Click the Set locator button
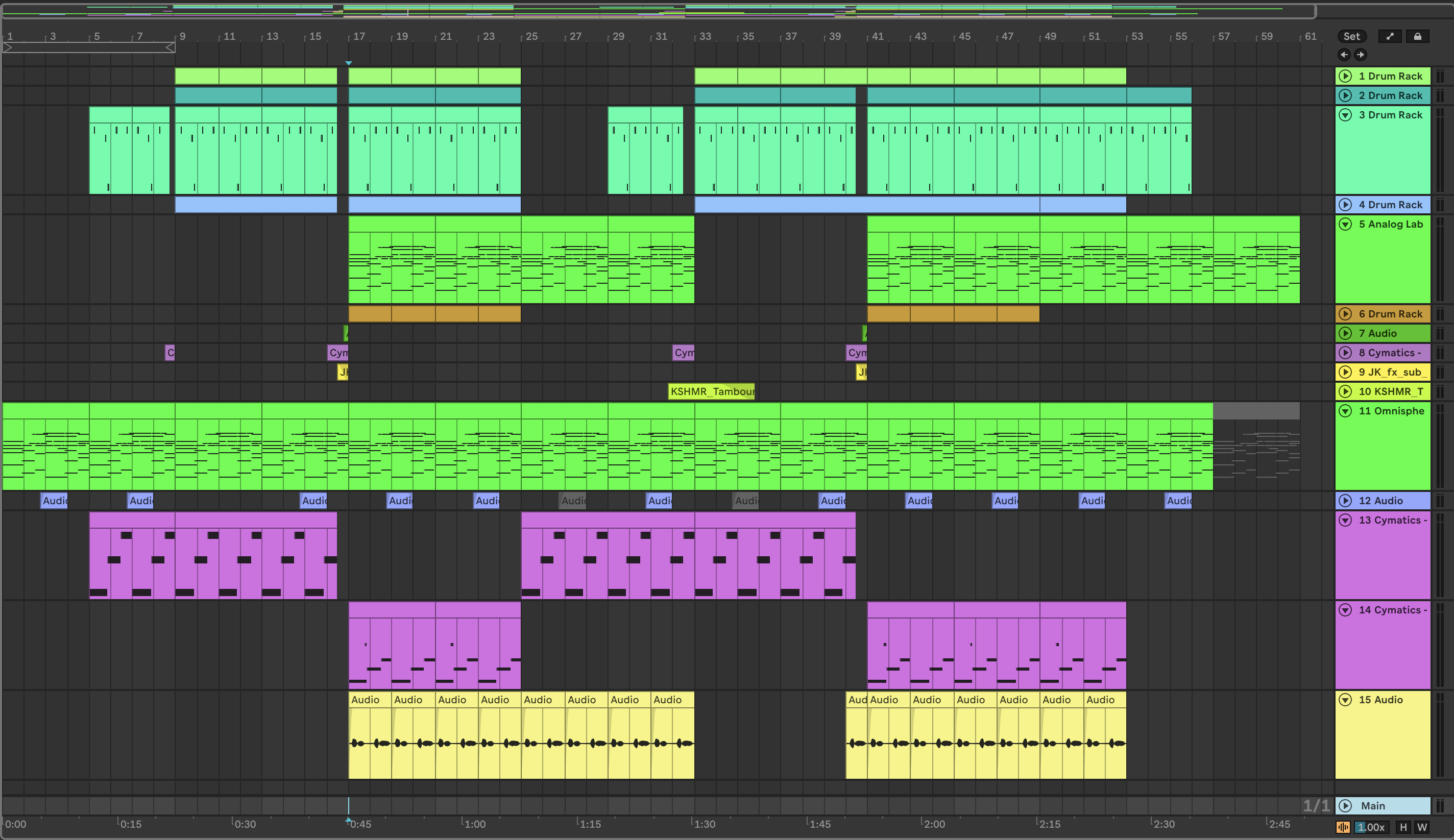This screenshot has height=840, width=1454. tap(1351, 36)
